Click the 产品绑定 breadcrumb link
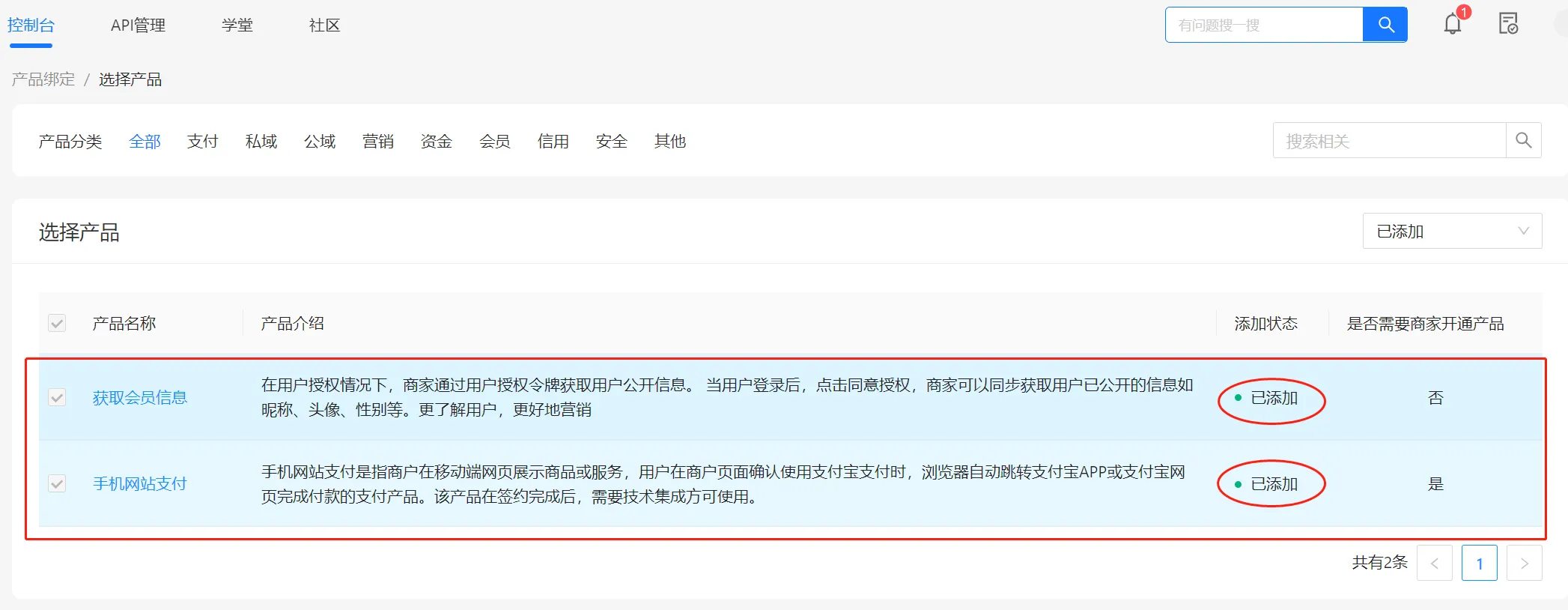 (x=43, y=79)
